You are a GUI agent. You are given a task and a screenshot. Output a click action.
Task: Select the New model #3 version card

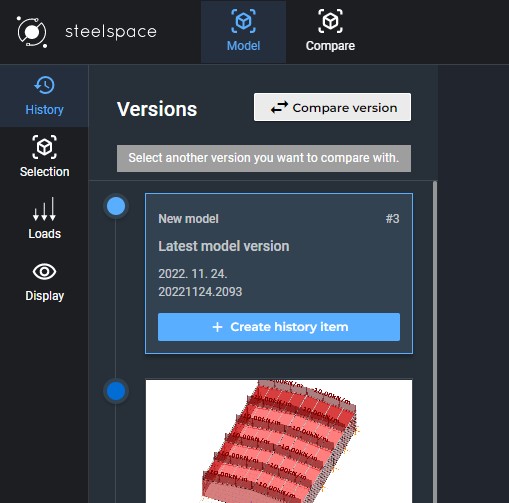pos(279,273)
